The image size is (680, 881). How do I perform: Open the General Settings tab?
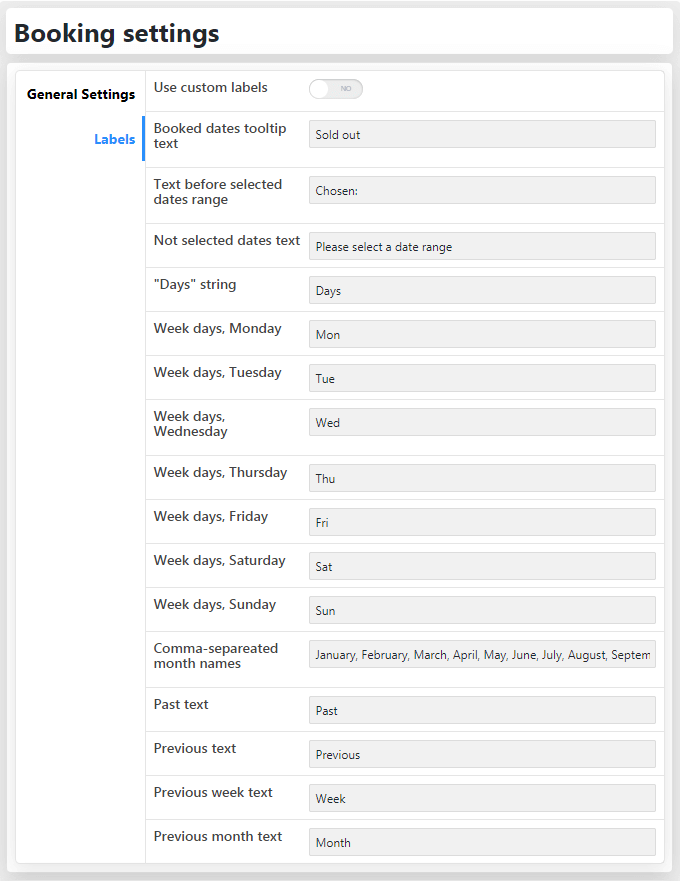point(81,94)
